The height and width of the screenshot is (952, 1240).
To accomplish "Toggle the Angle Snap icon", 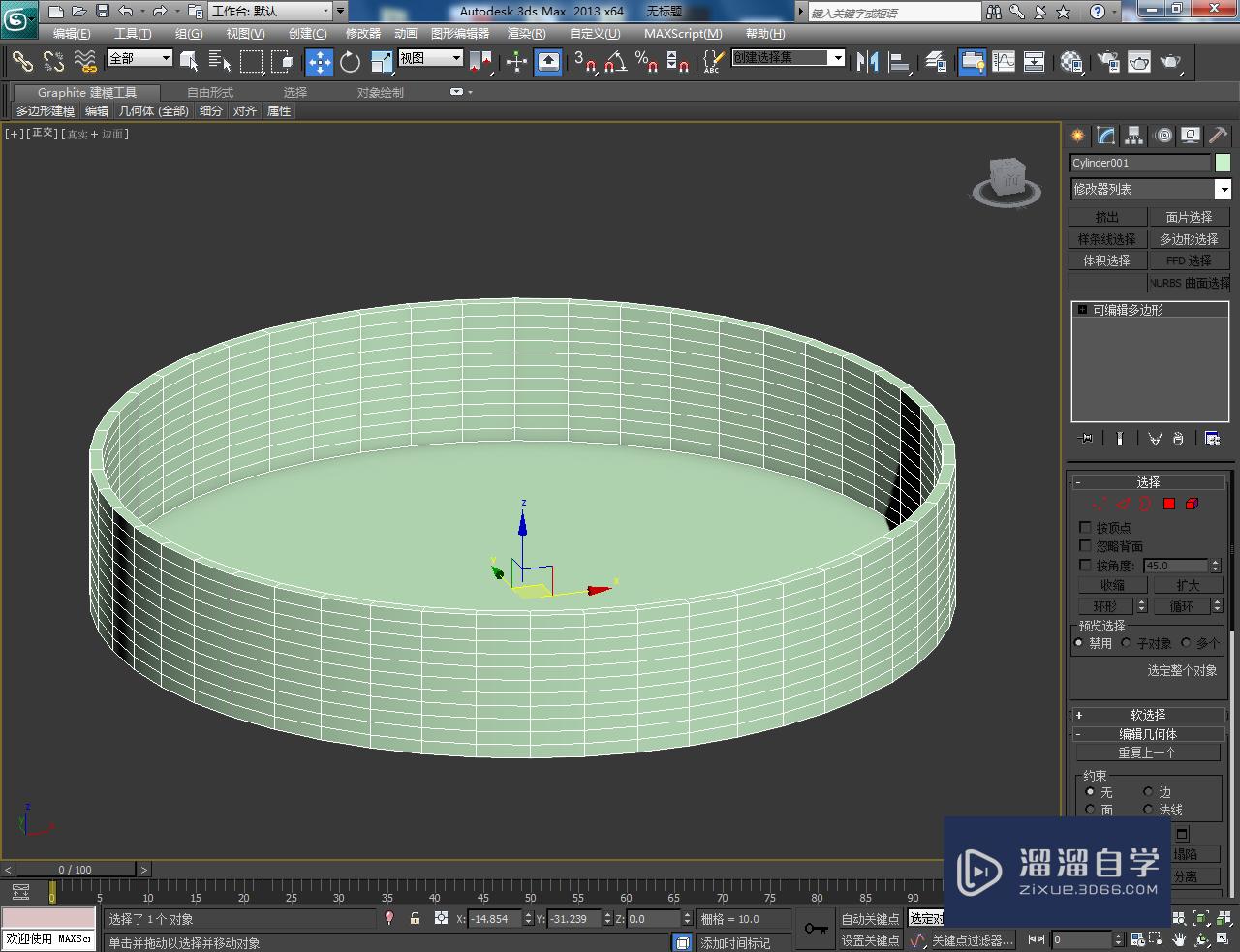I will coord(615,62).
